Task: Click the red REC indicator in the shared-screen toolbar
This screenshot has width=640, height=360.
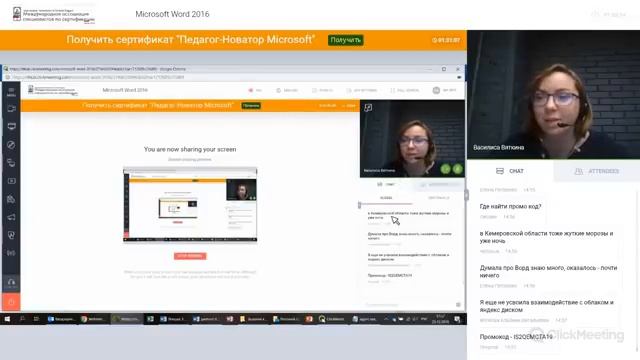Action: tap(255, 90)
